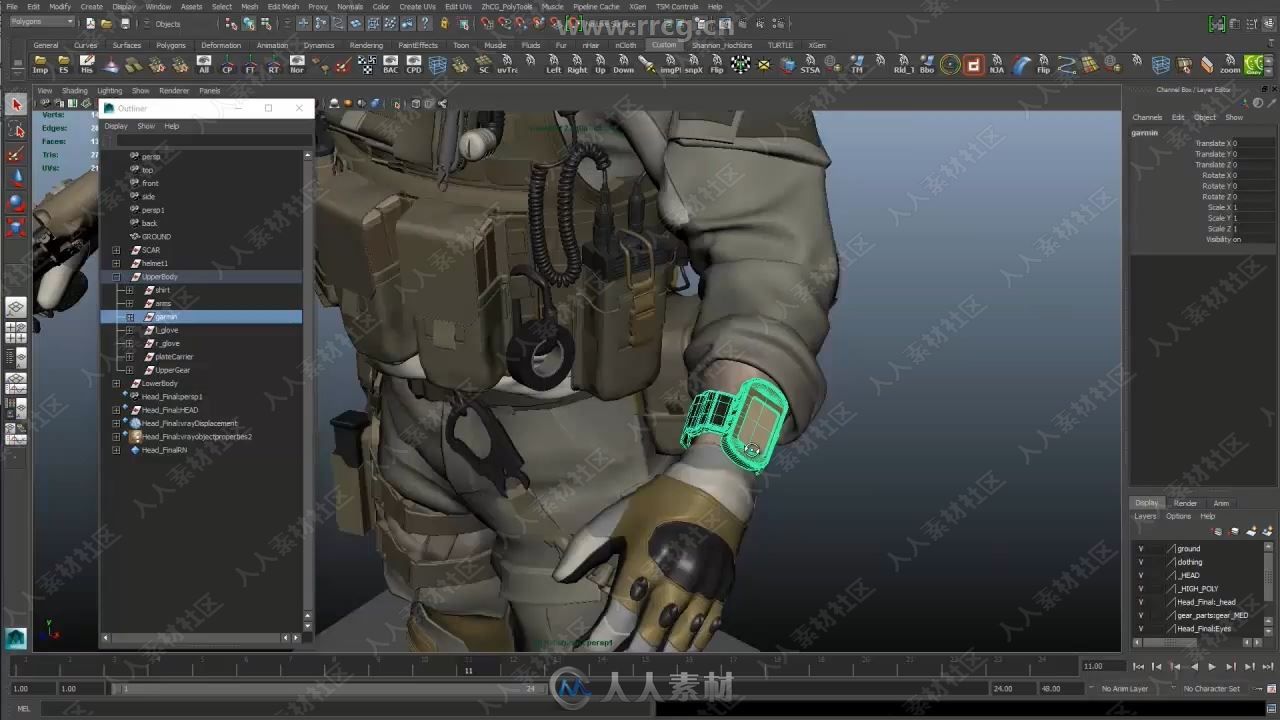Toggle visibility of Head_Final:_head layer

point(1141,602)
